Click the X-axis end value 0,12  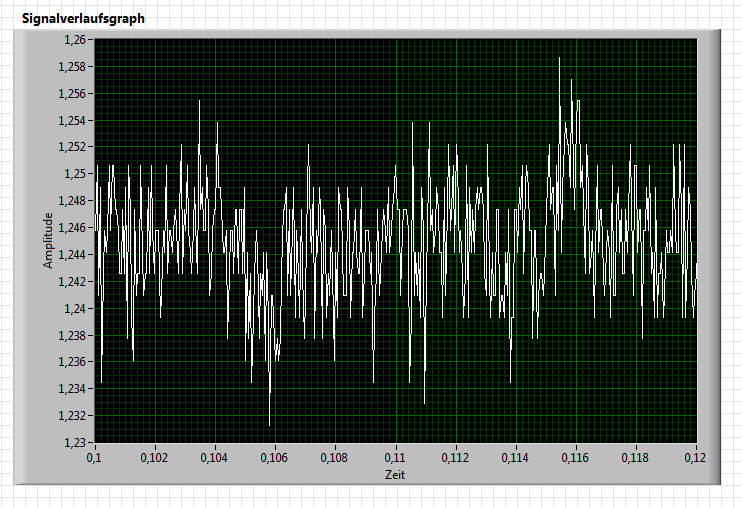click(695, 457)
